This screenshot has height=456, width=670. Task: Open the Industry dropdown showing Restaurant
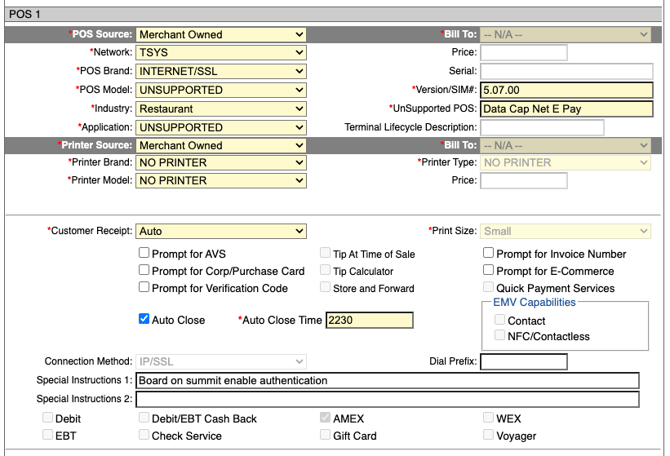221,108
